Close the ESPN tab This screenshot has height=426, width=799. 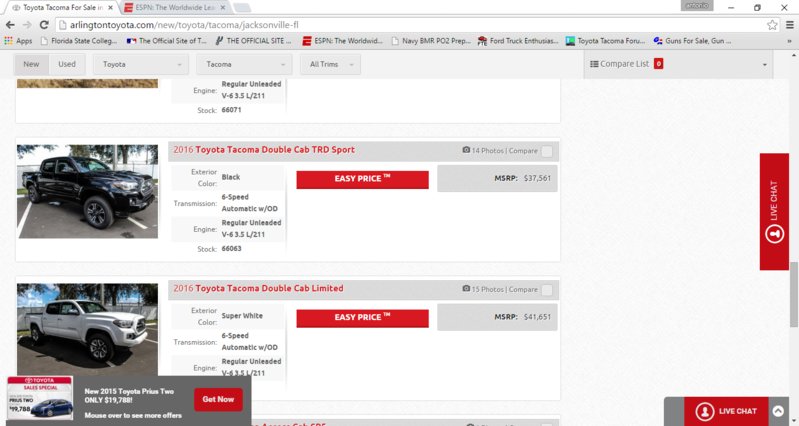[223, 8]
